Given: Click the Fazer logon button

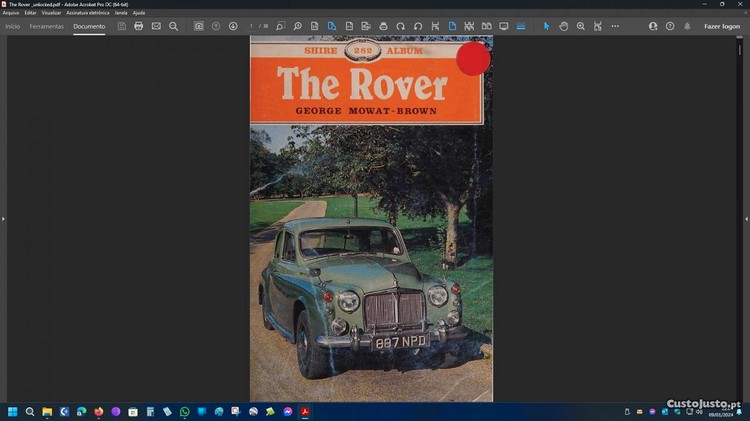Looking at the screenshot, I should tap(721, 26).
